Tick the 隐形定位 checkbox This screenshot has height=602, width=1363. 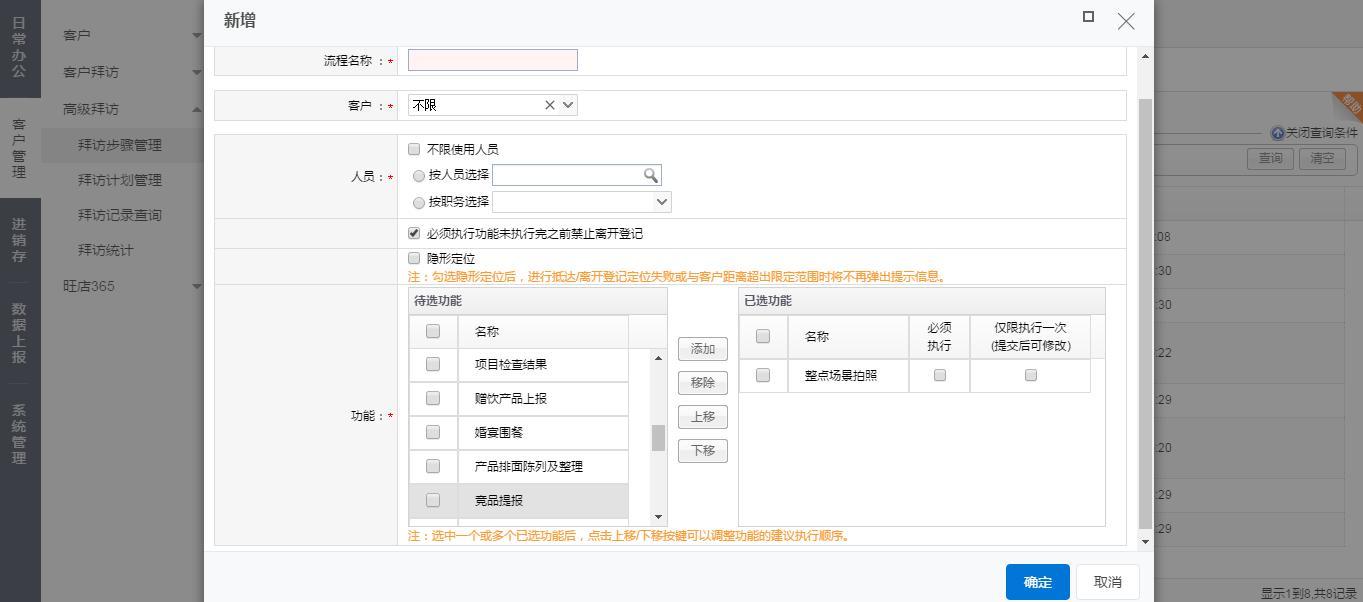pyautogui.click(x=414, y=258)
